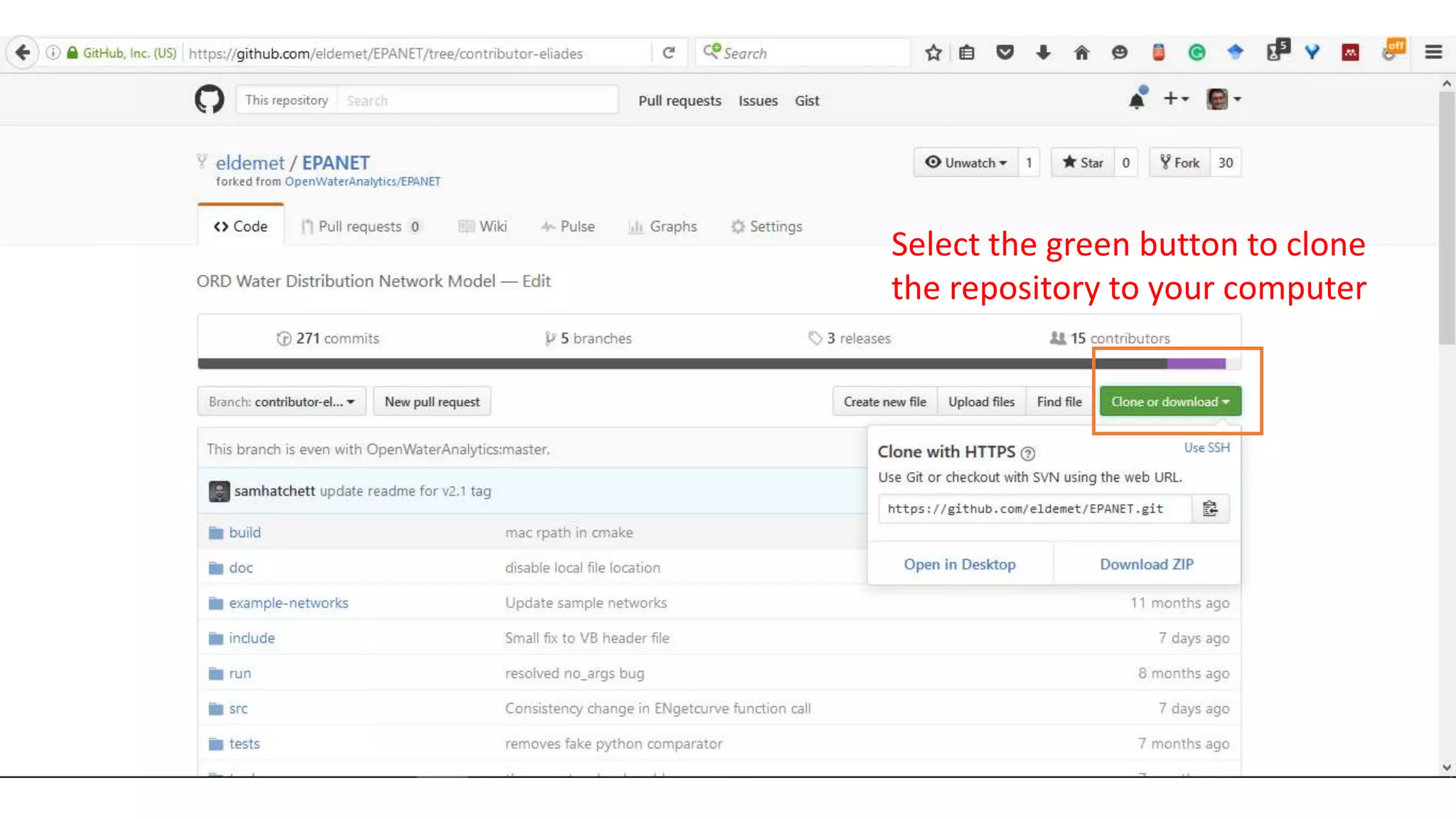This screenshot has height=819, width=1456.
Task: Switch to Use SSH link
Action: pos(1206,448)
